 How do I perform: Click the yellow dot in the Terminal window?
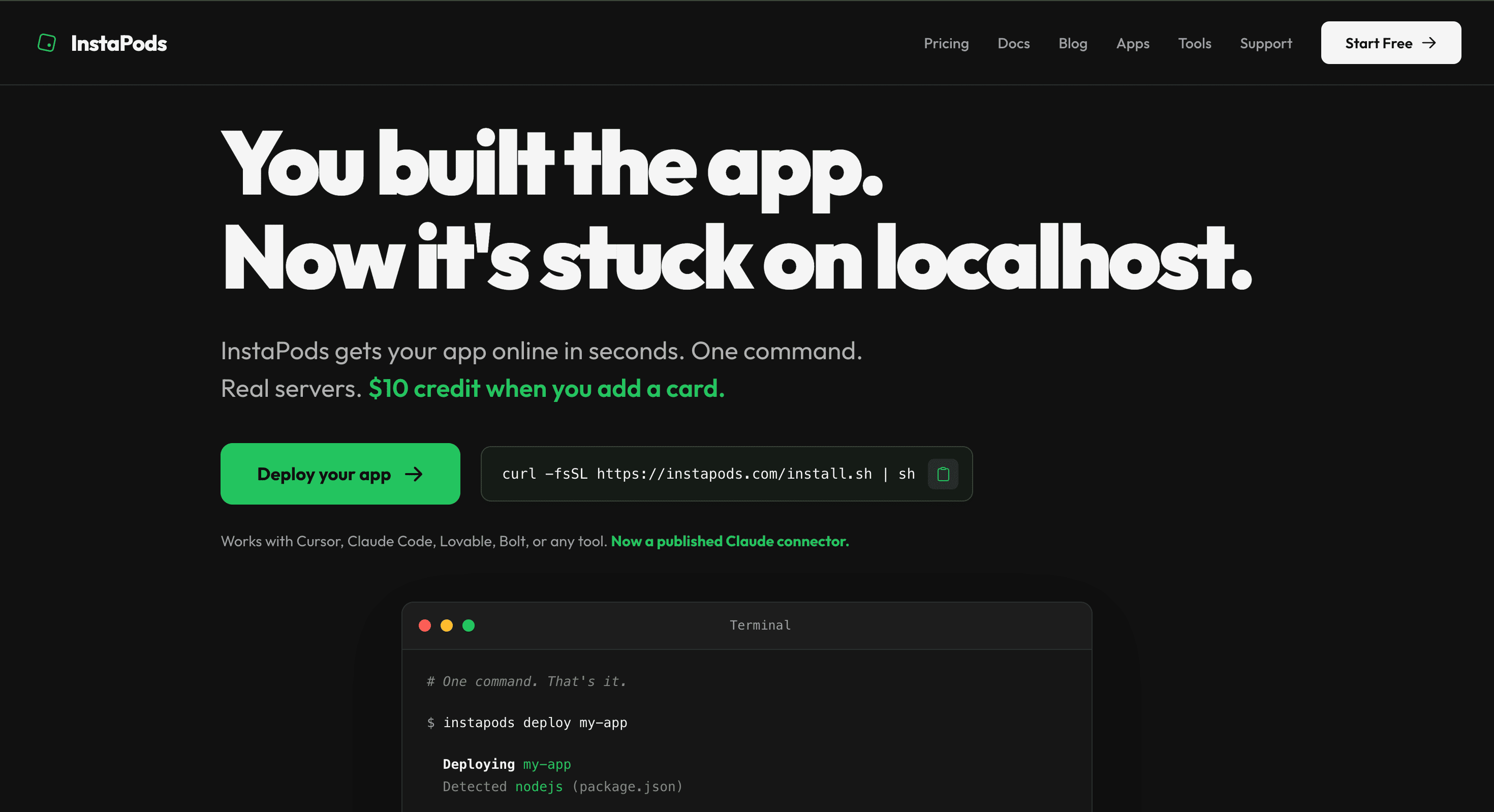(x=447, y=625)
